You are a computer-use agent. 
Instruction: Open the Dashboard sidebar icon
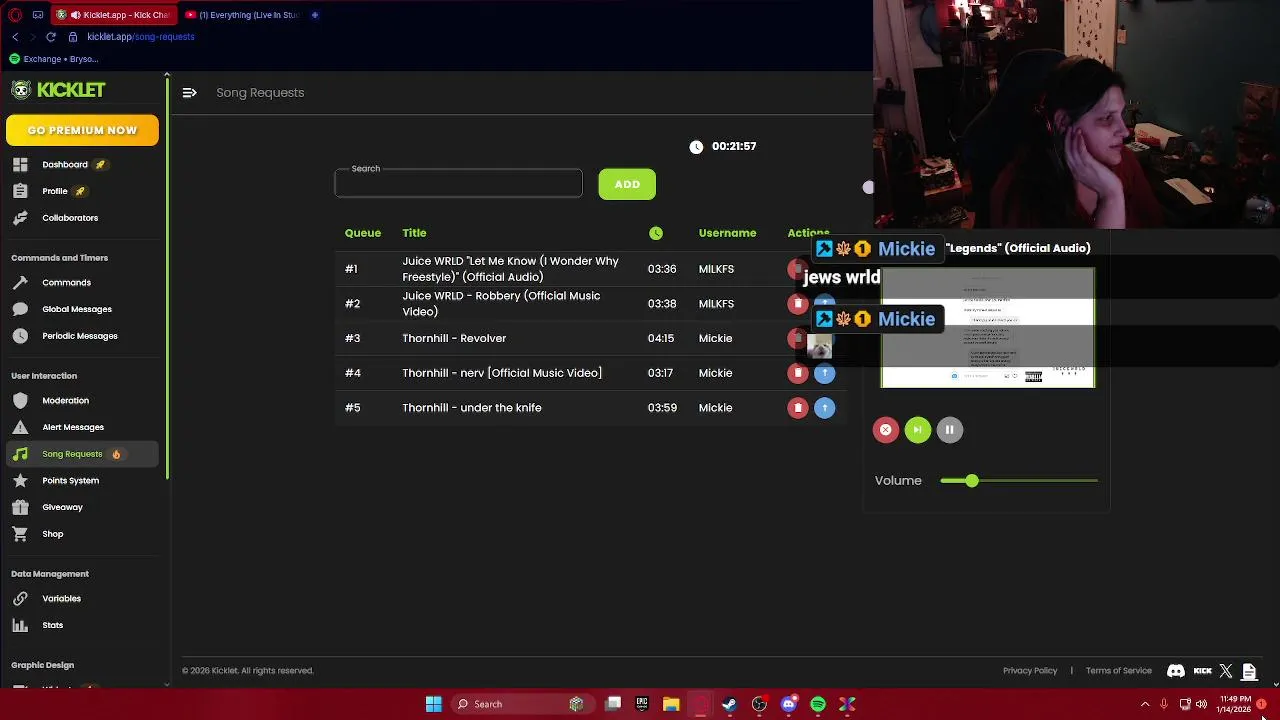(20, 164)
